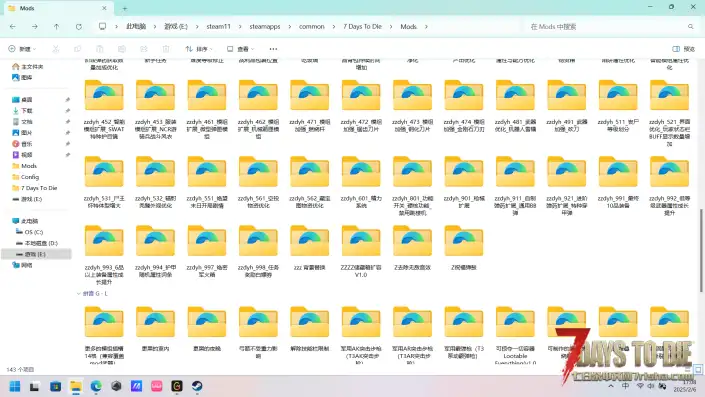The height and width of the screenshot is (397, 705).
Task: Open the new tab plus button
Action: click(x=125, y=8)
